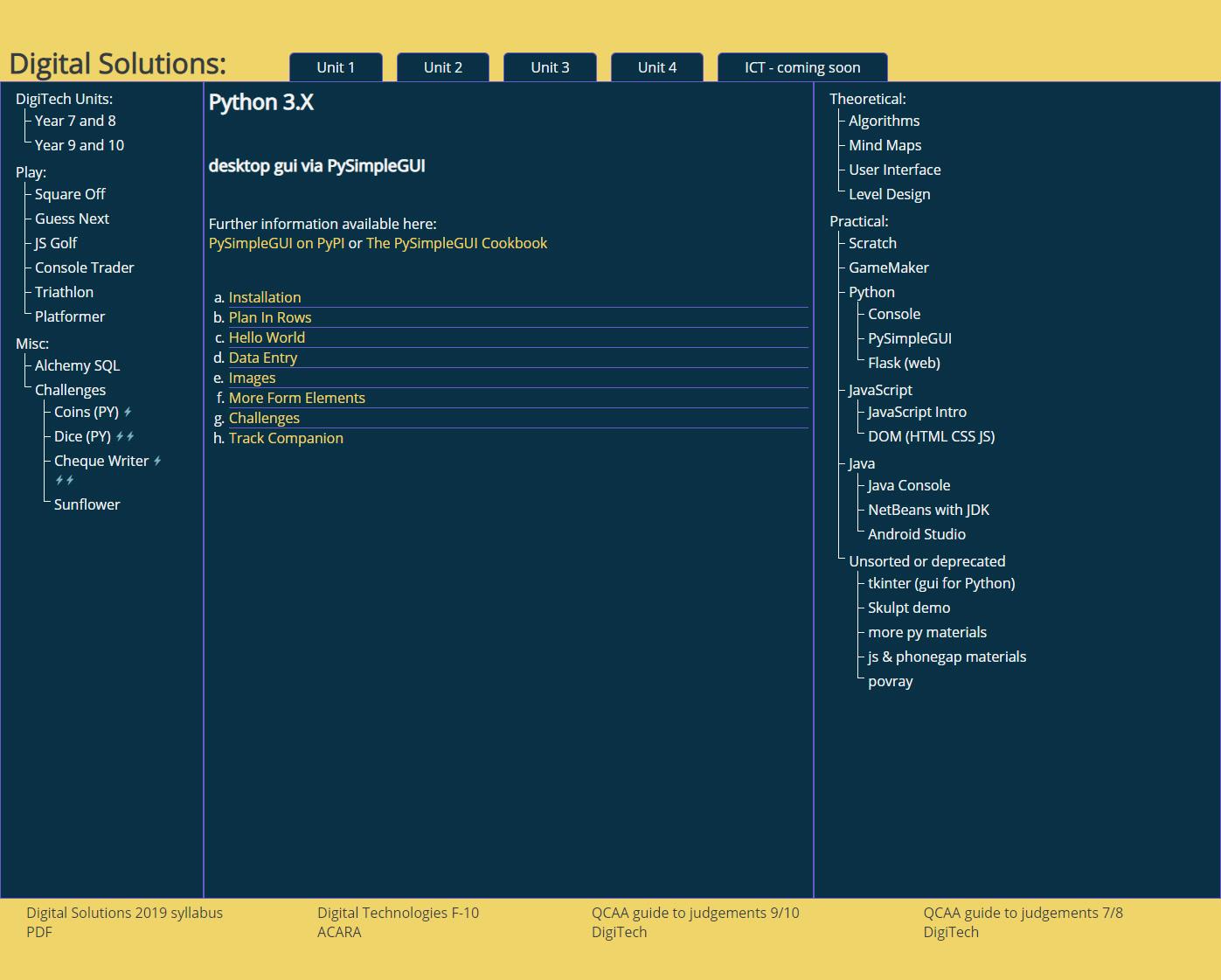Image resolution: width=1221 pixels, height=980 pixels.
Task: Open Skulpt demo
Action: (x=909, y=608)
